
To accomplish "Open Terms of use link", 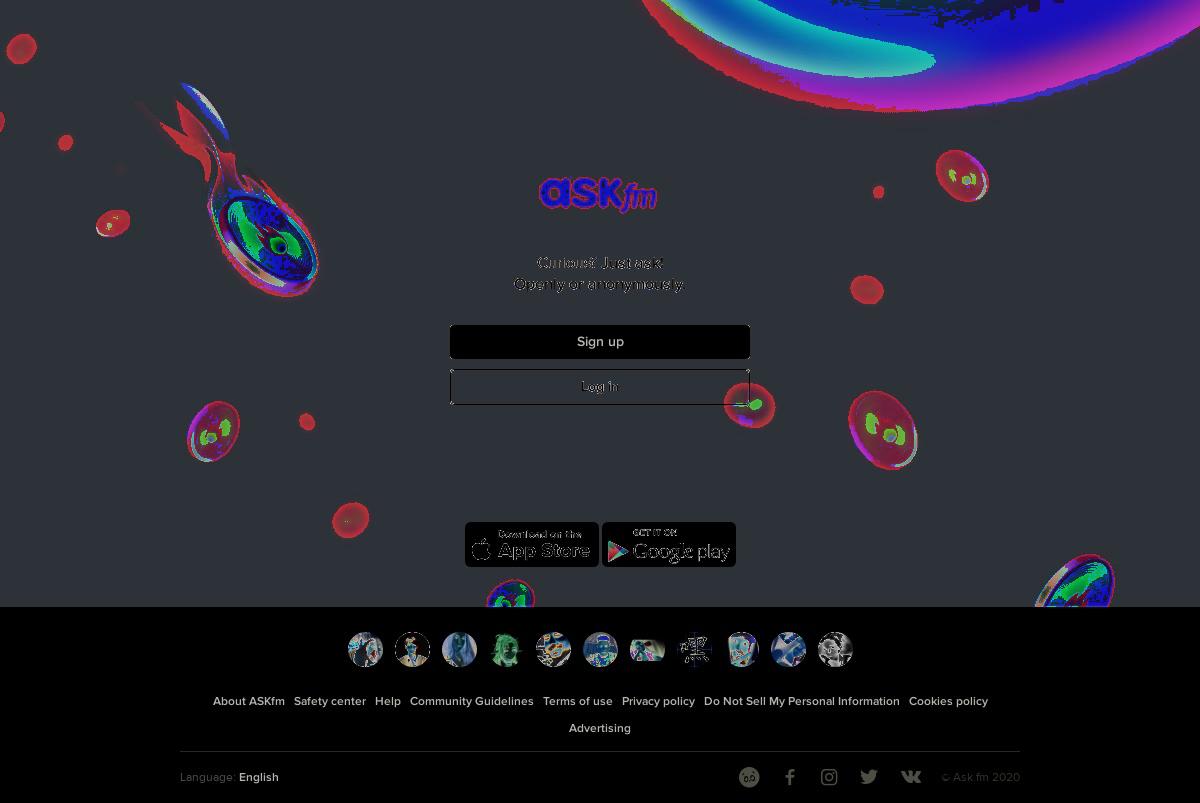I will (x=578, y=701).
